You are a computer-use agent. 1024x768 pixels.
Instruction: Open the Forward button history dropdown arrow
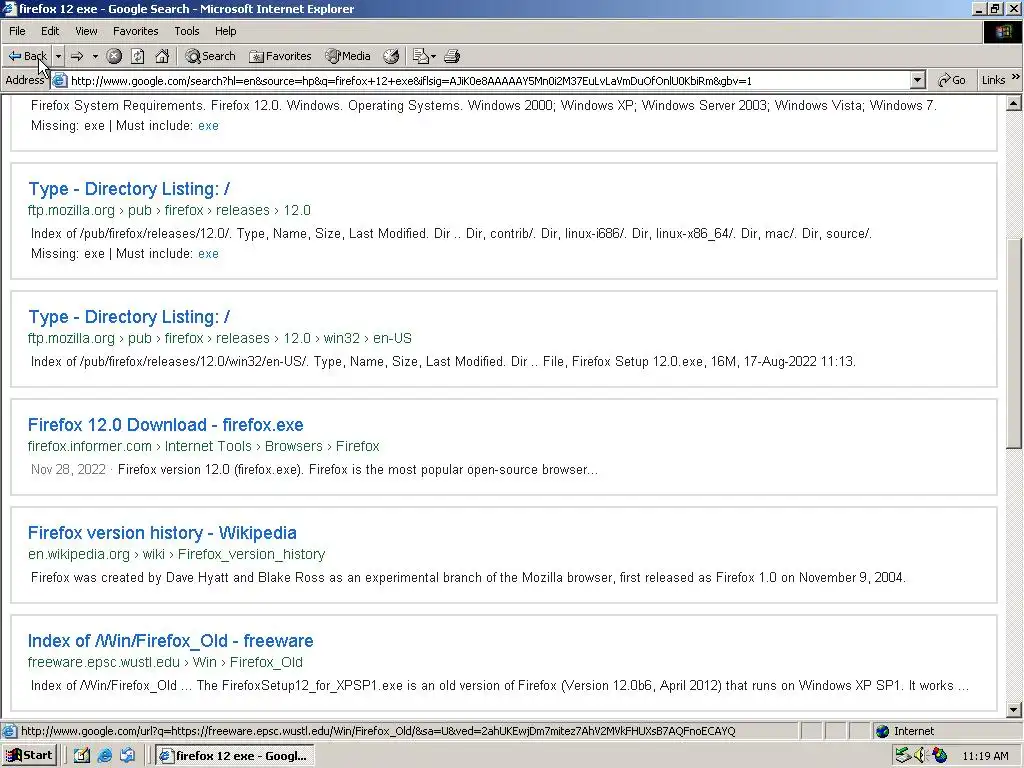point(95,56)
